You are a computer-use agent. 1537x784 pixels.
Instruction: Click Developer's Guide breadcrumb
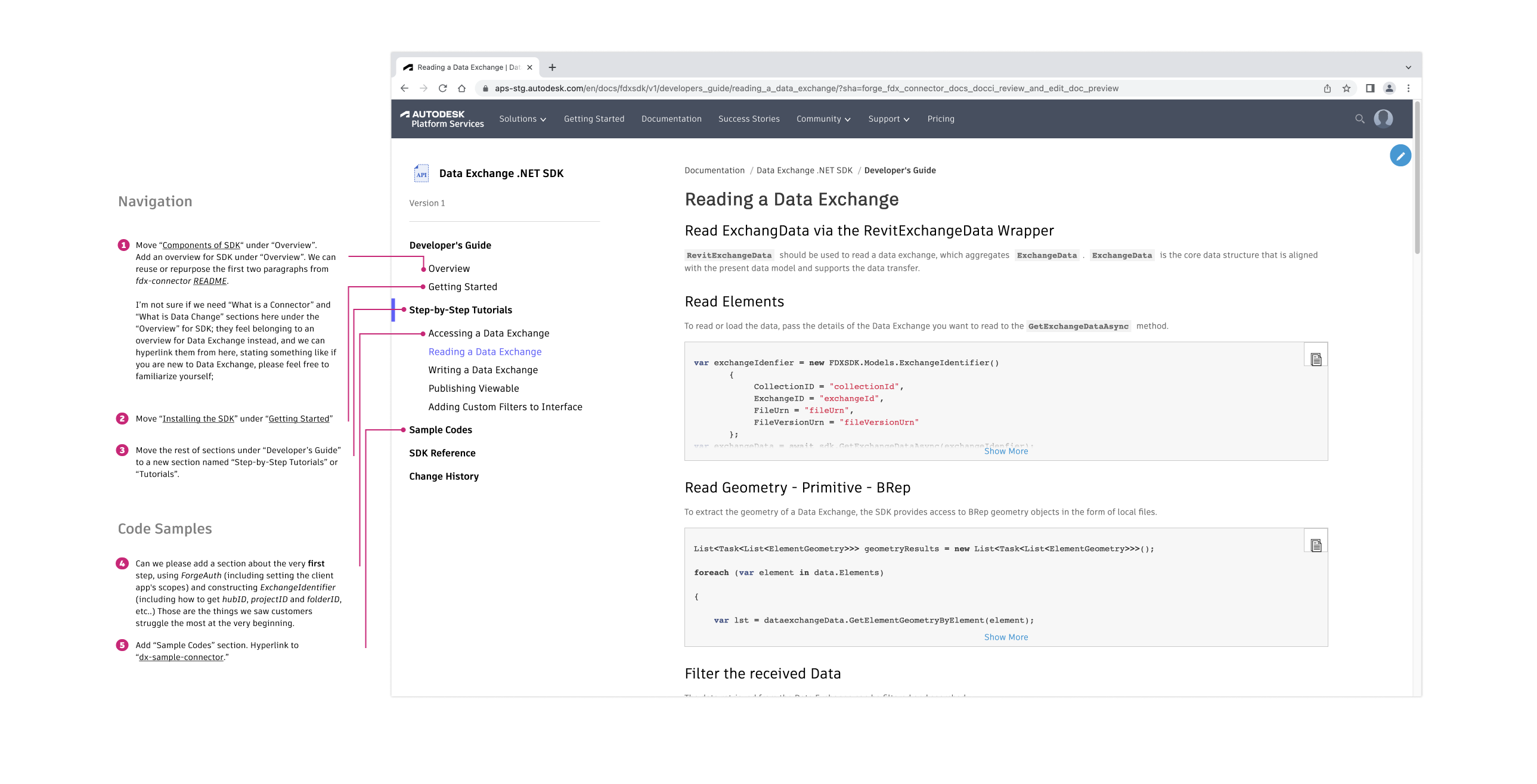coord(900,171)
